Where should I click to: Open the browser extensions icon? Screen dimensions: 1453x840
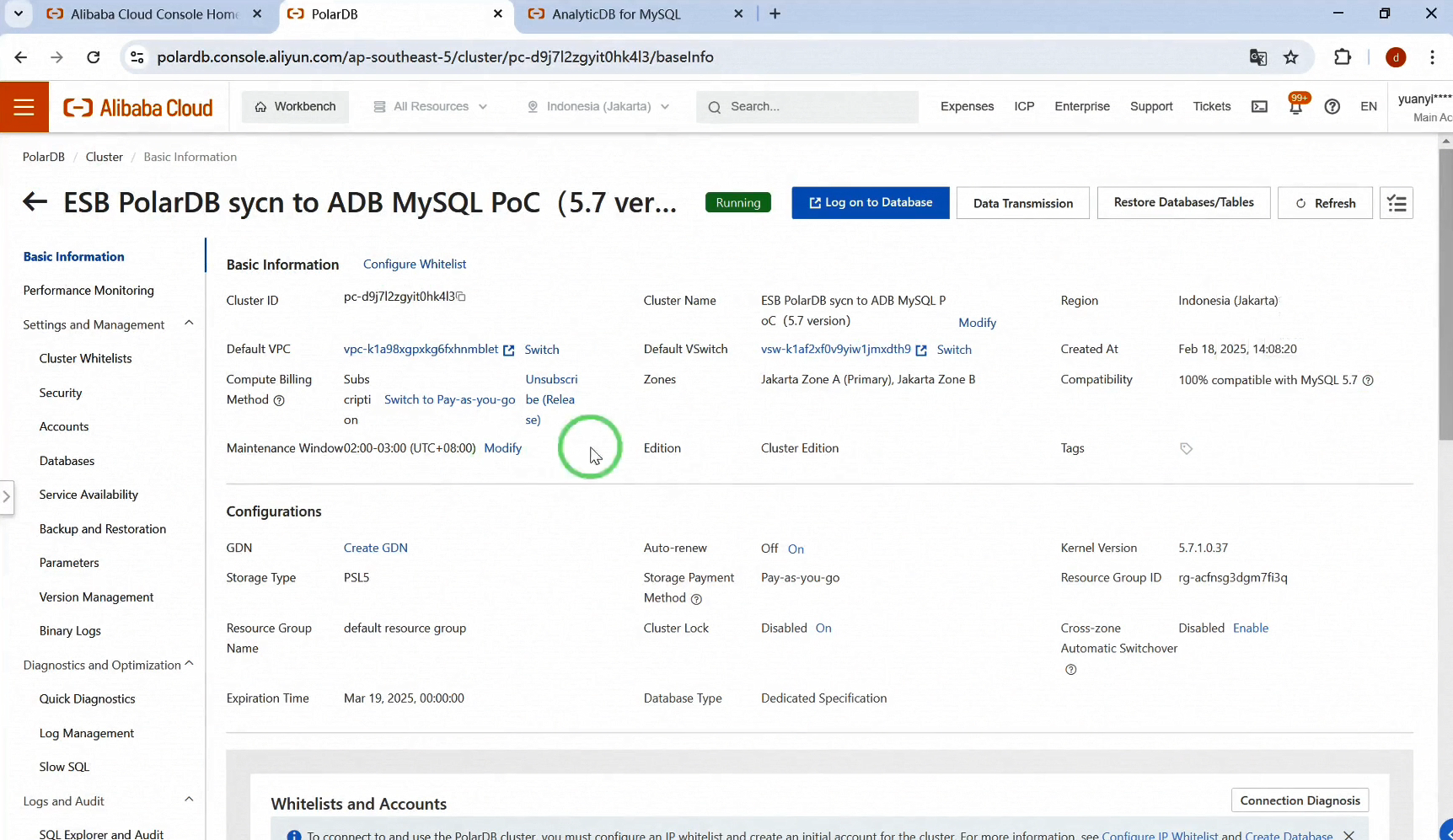pos(1343,57)
